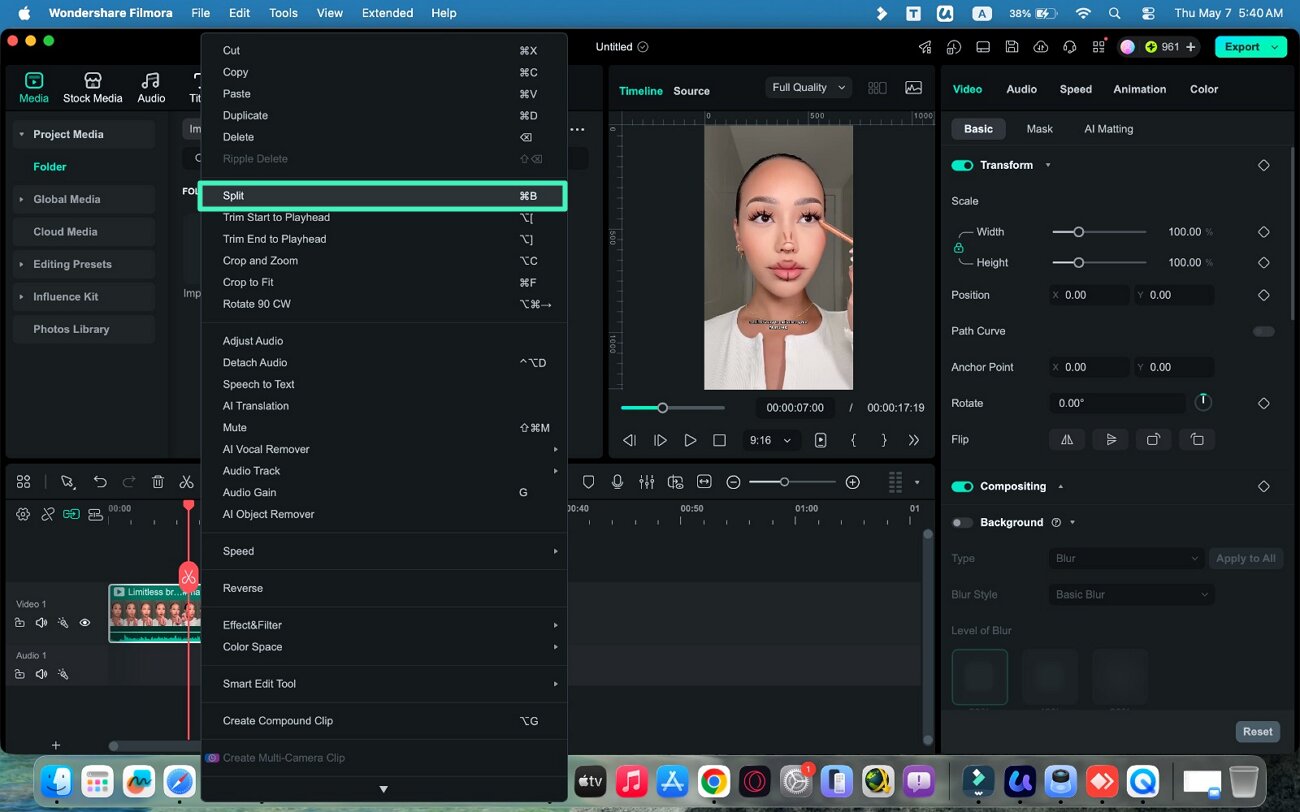The image size is (1300, 812).
Task: Adjust the Height scale slider
Action: pos(1099,263)
